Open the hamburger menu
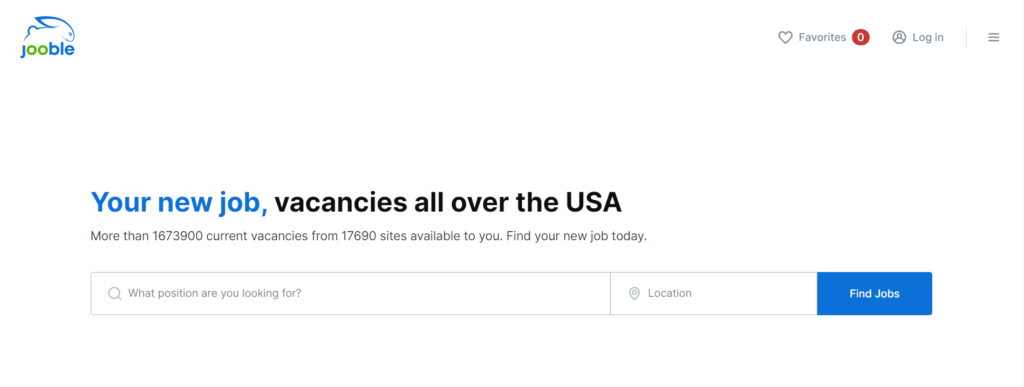Viewport: 1024px width, 387px height. [x=993, y=38]
